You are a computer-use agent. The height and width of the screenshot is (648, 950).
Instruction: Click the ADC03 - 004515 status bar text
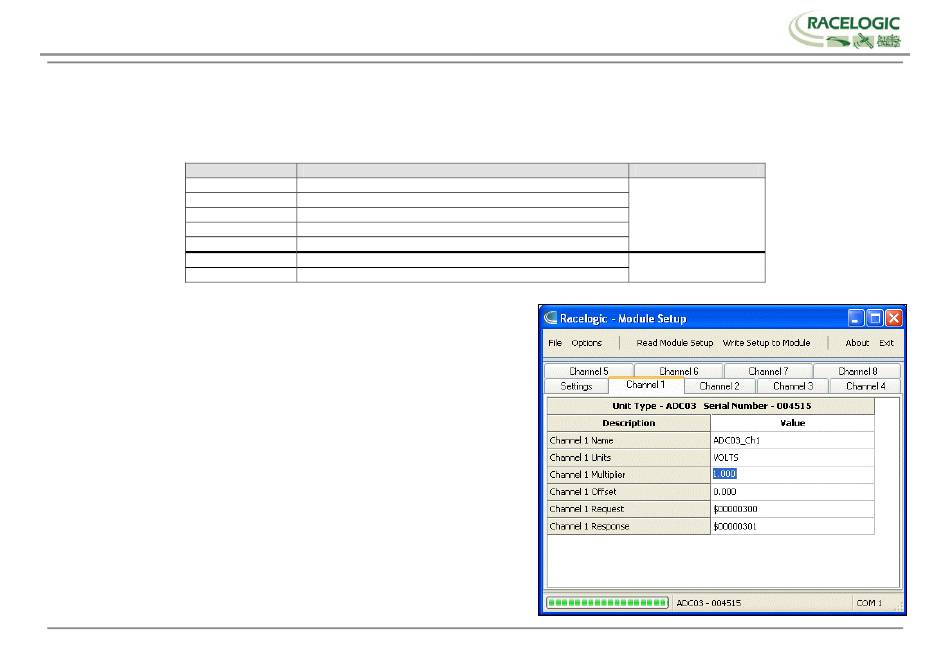point(708,603)
